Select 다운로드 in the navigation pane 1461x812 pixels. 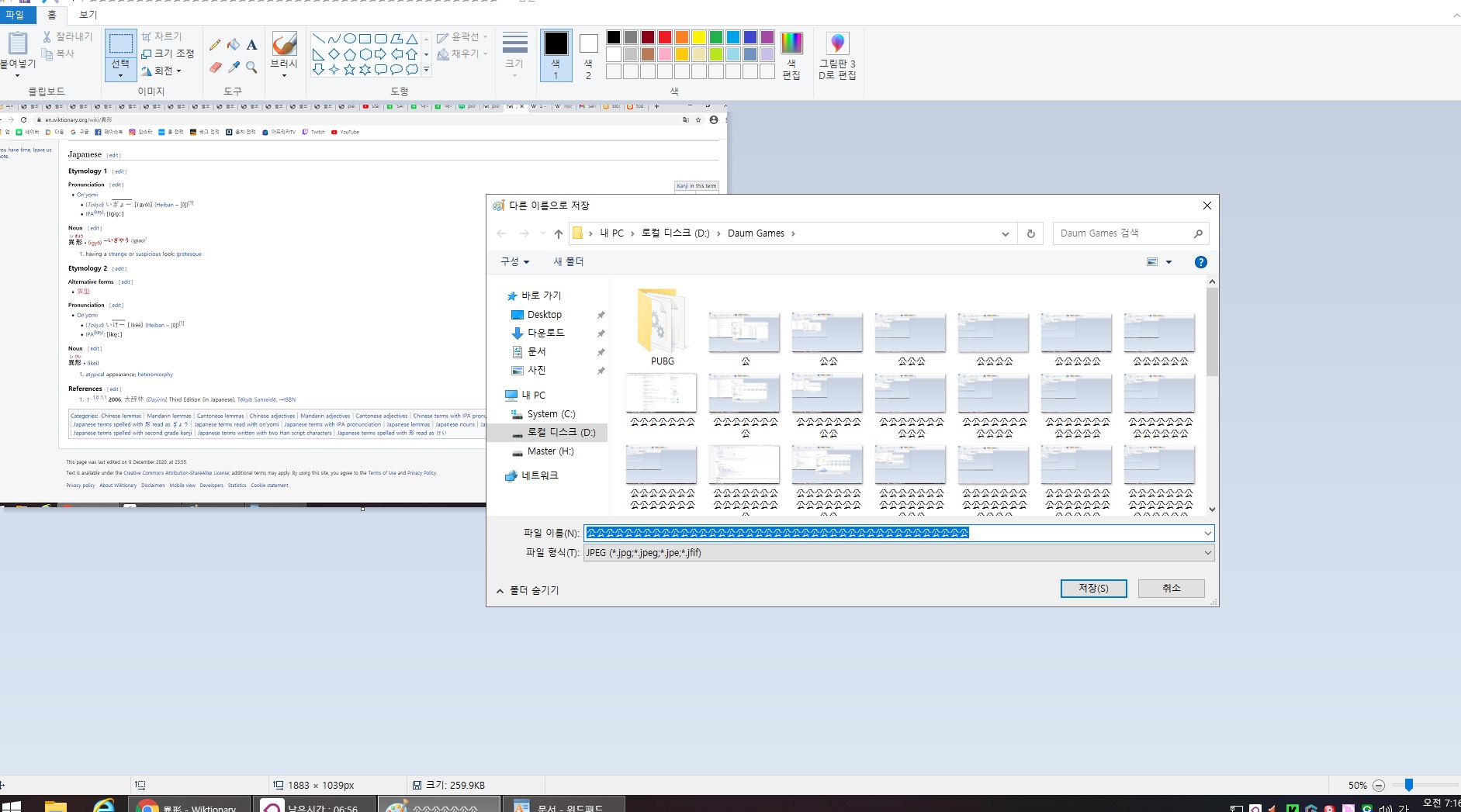click(x=545, y=333)
